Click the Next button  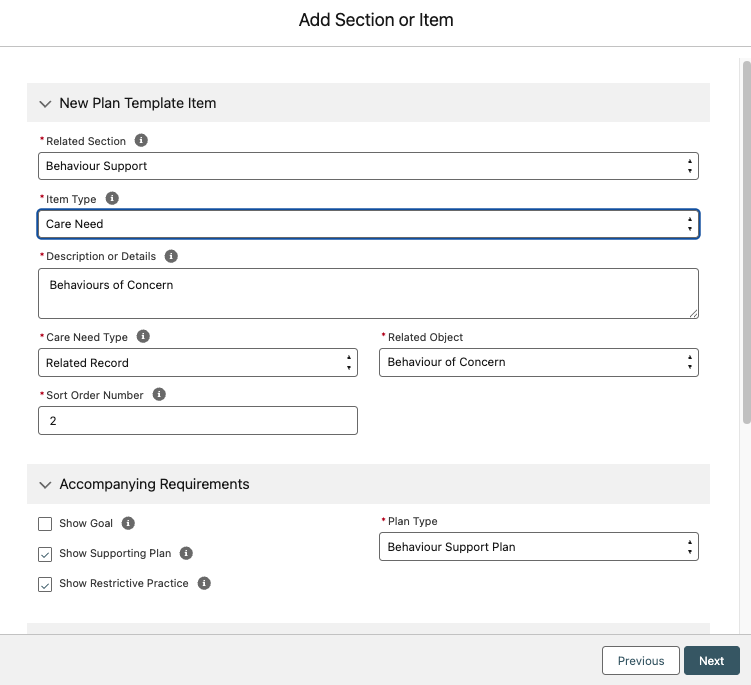click(x=711, y=661)
